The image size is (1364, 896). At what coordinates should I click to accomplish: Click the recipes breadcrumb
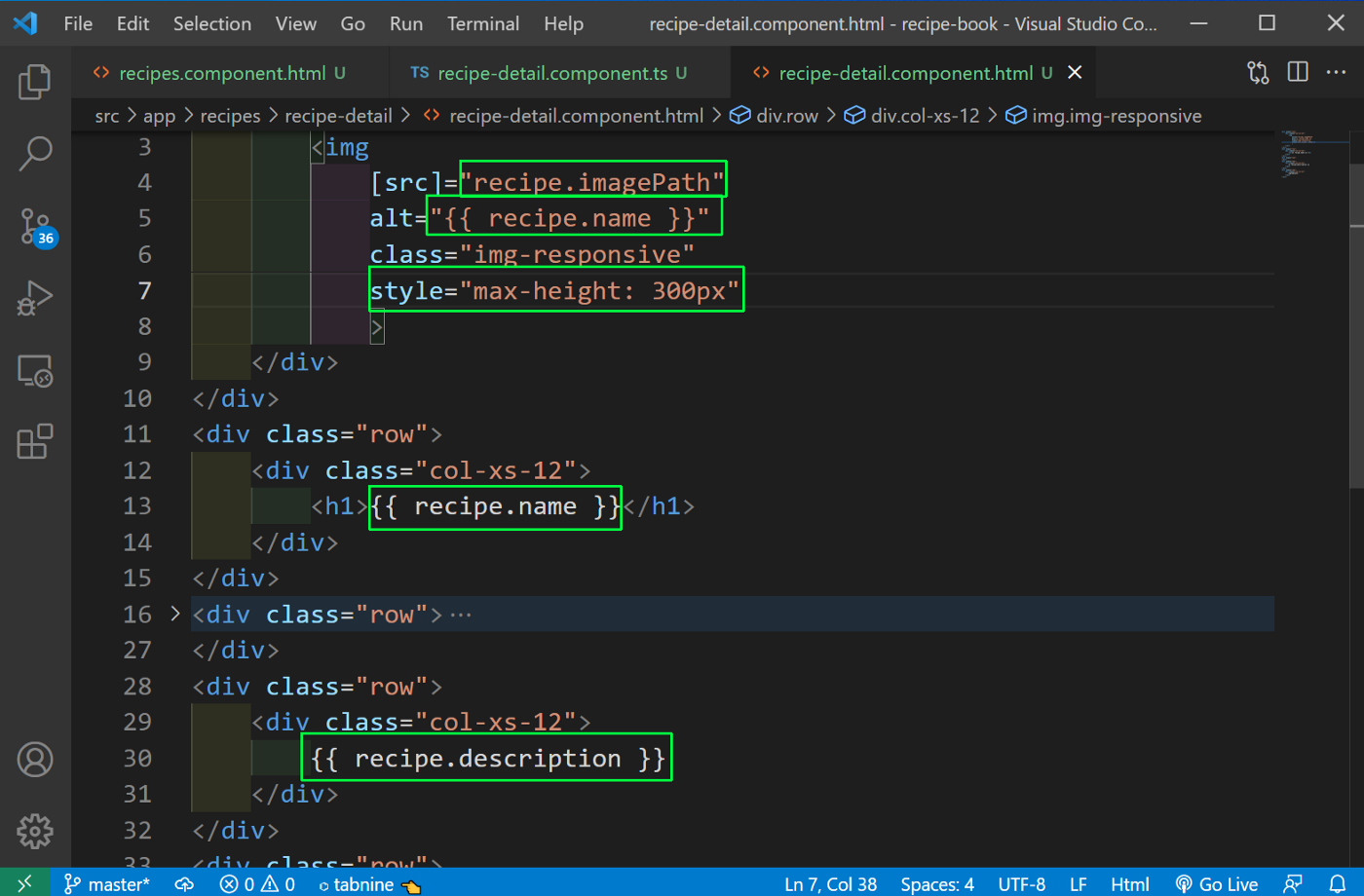click(x=230, y=116)
